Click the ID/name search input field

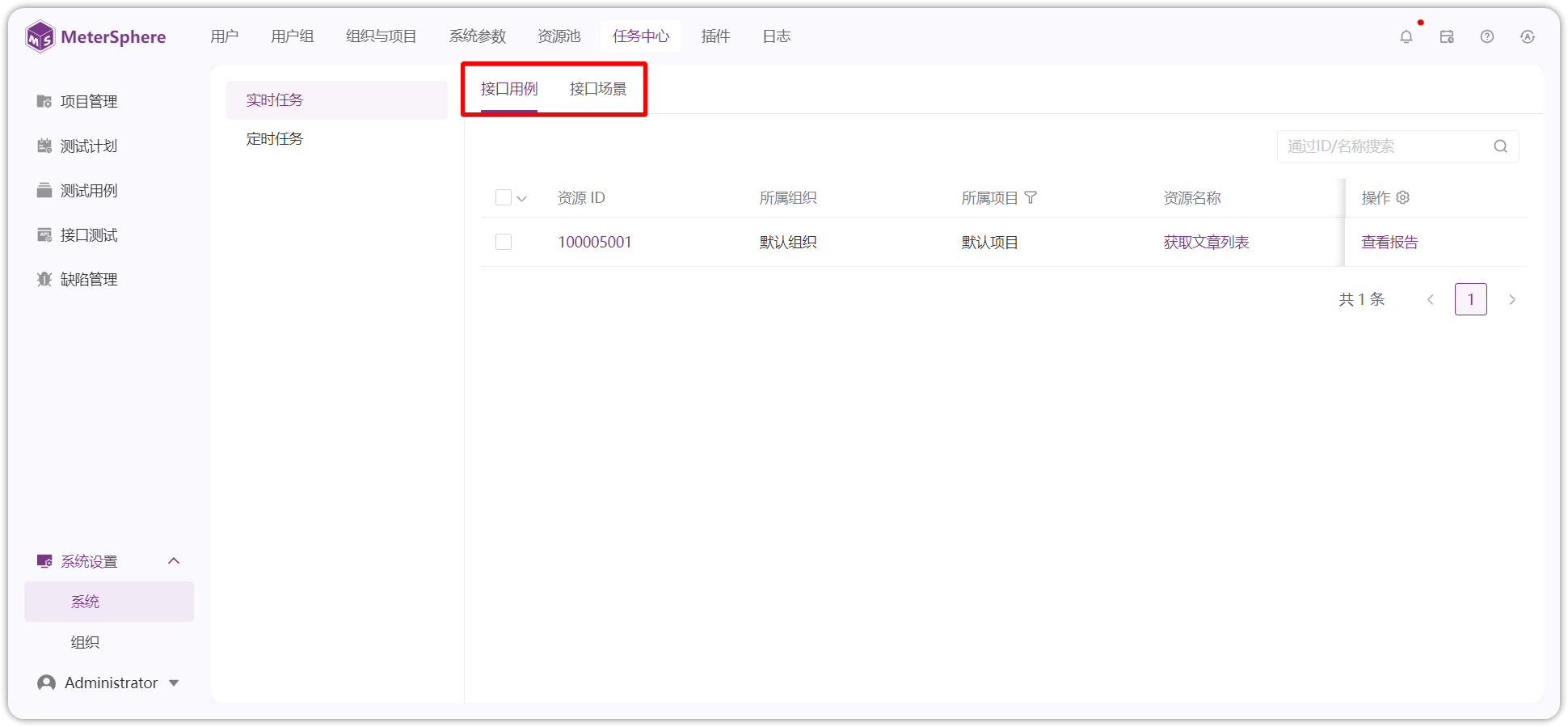click(x=1398, y=146)
